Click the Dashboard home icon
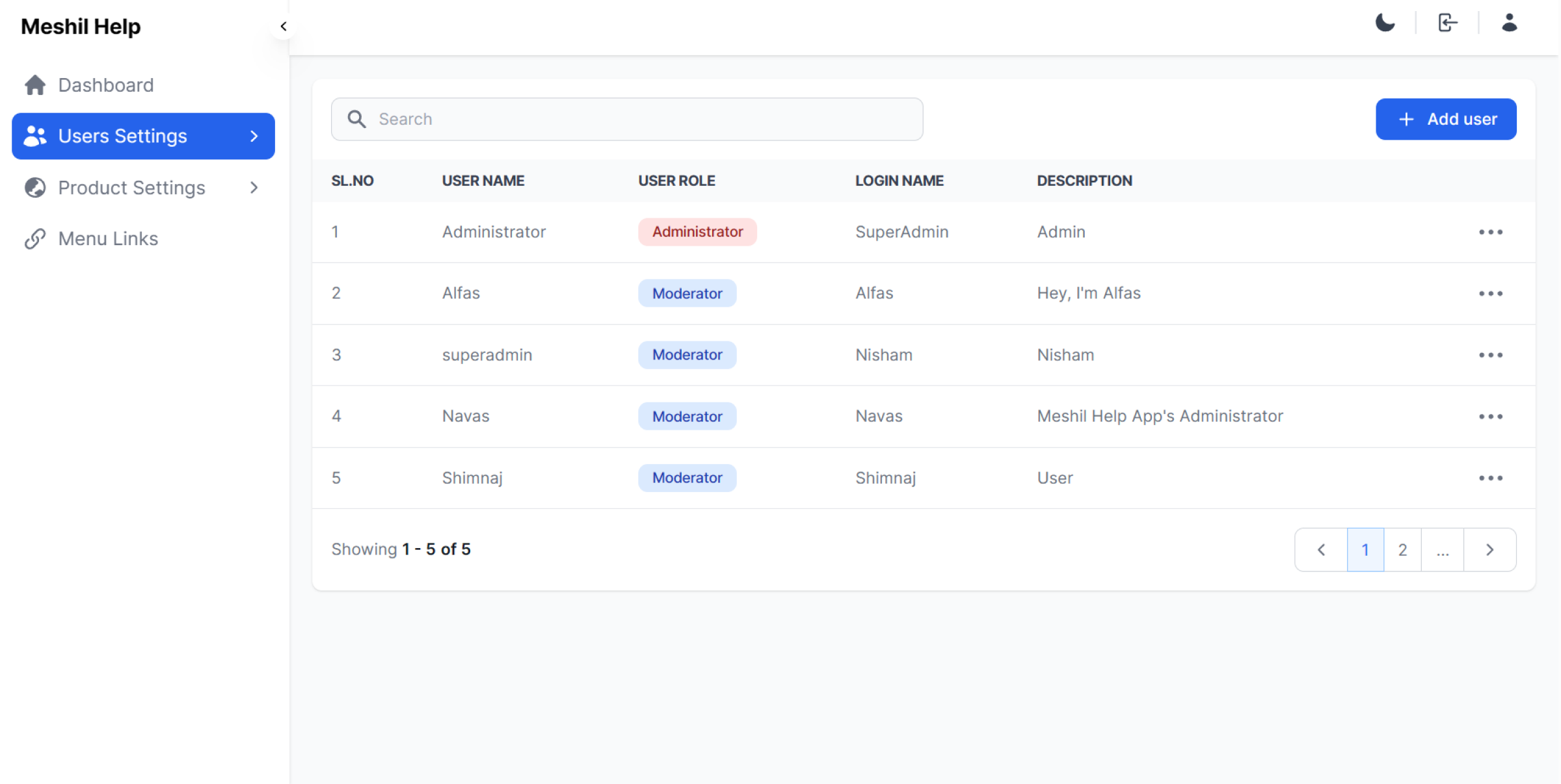 click(35, 85)
